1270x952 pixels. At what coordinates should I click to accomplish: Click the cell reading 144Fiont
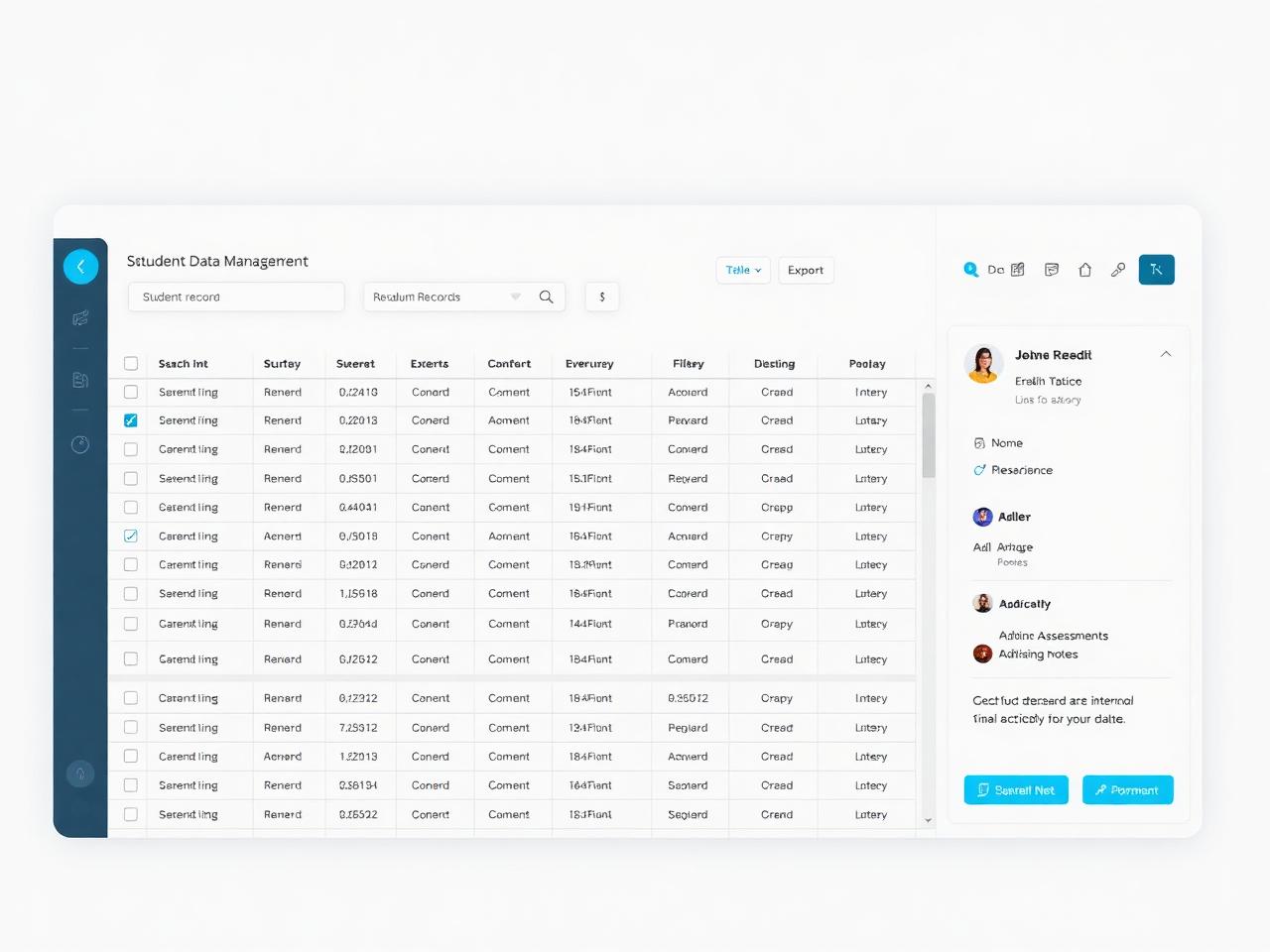point(589,624)
